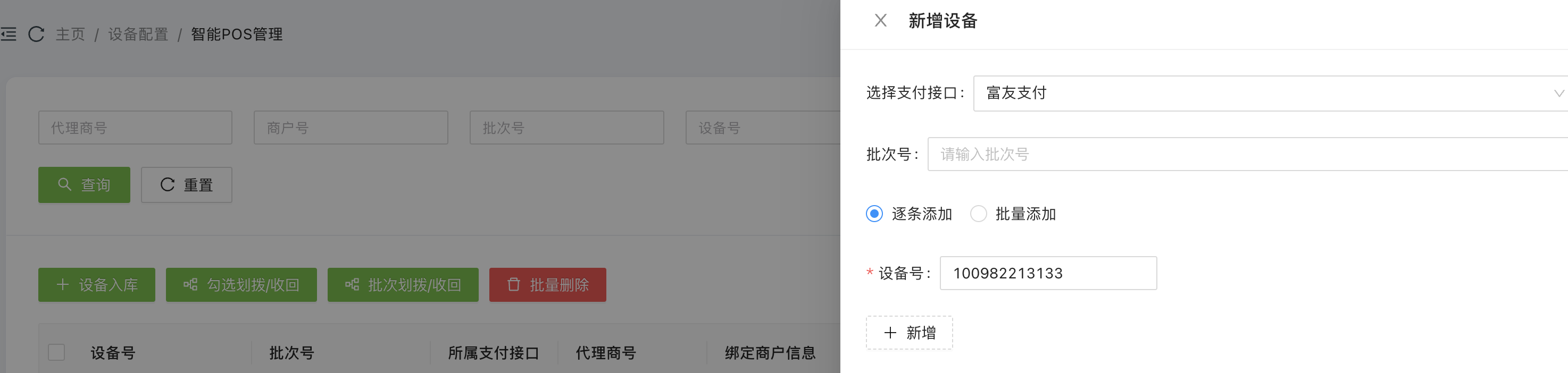Navigate to 设备配置 breadcrumb item
Image resolution: width=1568 pixels, height=373 pixels.
(138, 34)
